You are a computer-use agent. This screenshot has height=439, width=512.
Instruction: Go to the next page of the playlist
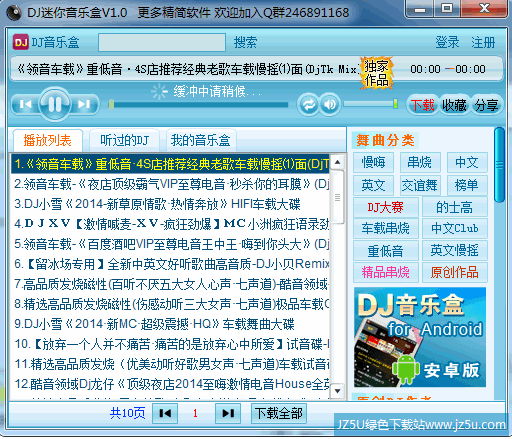tap(228, 413)
